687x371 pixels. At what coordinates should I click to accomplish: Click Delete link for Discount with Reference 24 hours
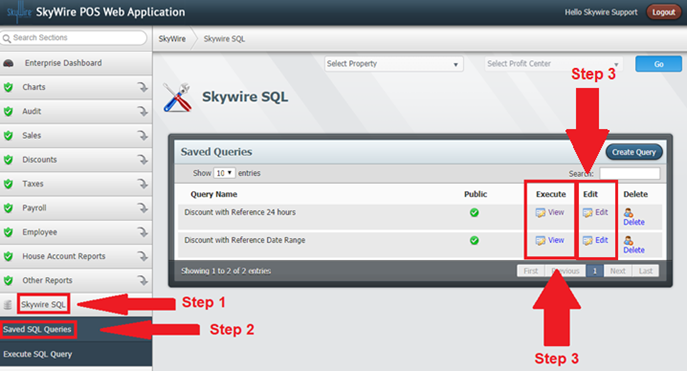[x=634, y=222]
